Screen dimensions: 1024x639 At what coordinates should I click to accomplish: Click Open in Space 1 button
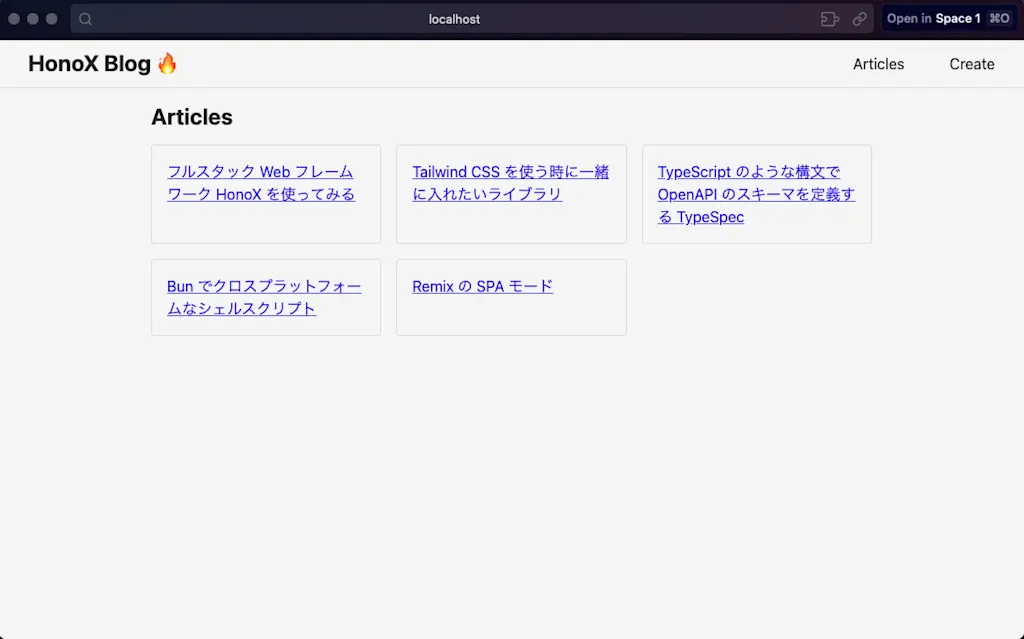948,19
